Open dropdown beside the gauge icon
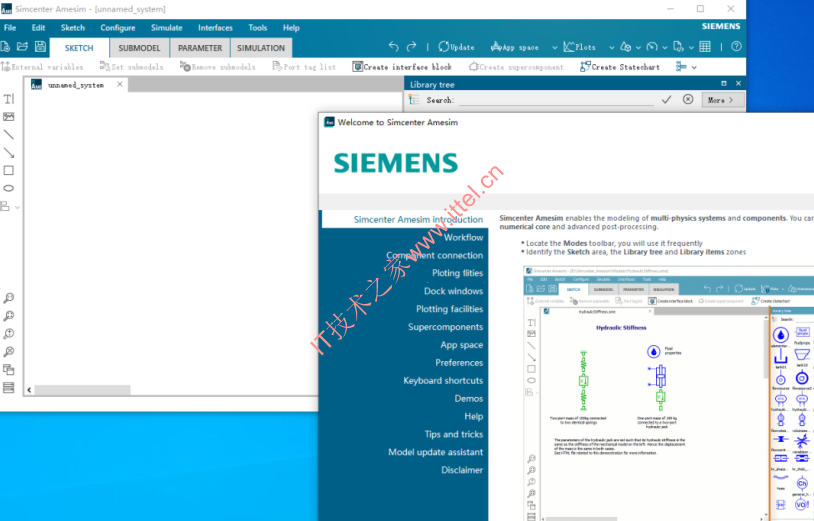Viewport: 814px width, 521px height. click(x=664, y=48)
